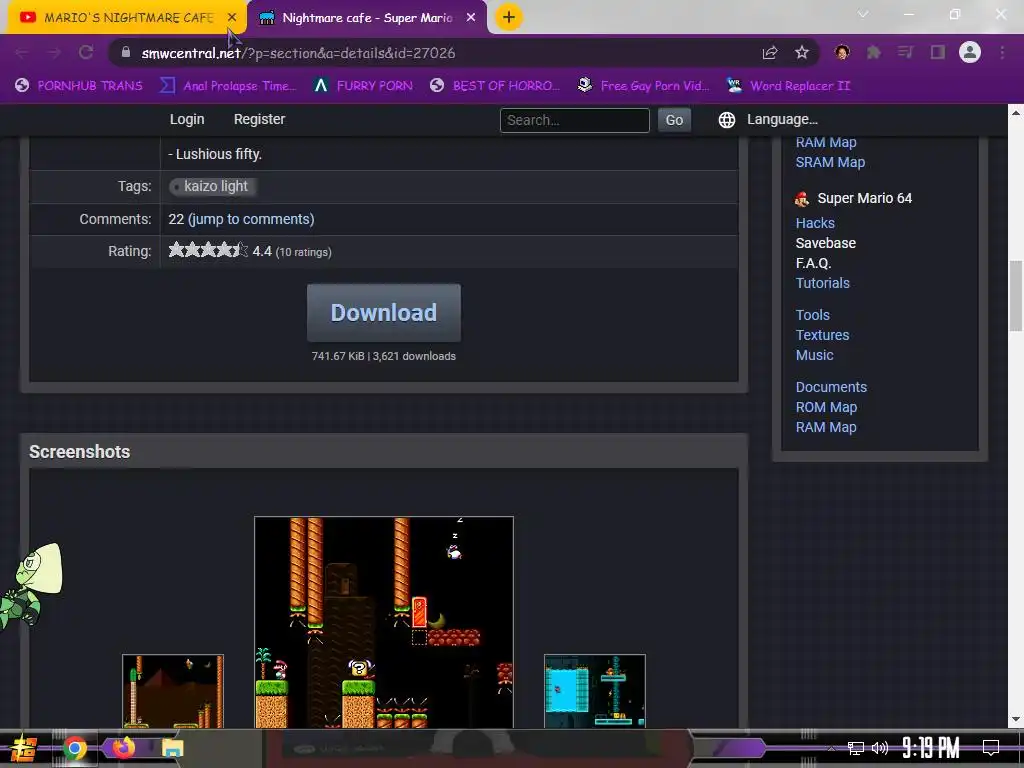The height and width of the screenshot is (768, 1024).
Task: Open the network status tray icon
Action: tap(856, 748)
